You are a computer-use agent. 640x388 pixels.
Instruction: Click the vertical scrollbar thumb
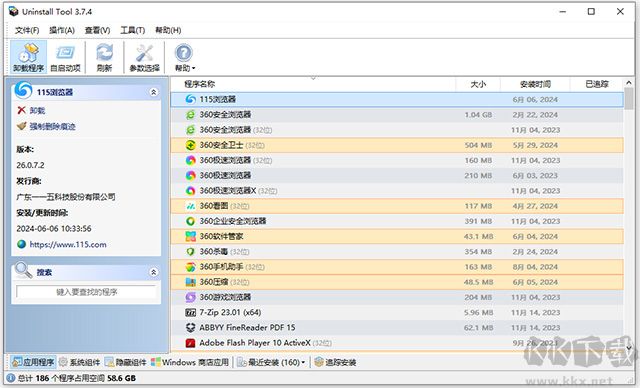tap(629, 98)
